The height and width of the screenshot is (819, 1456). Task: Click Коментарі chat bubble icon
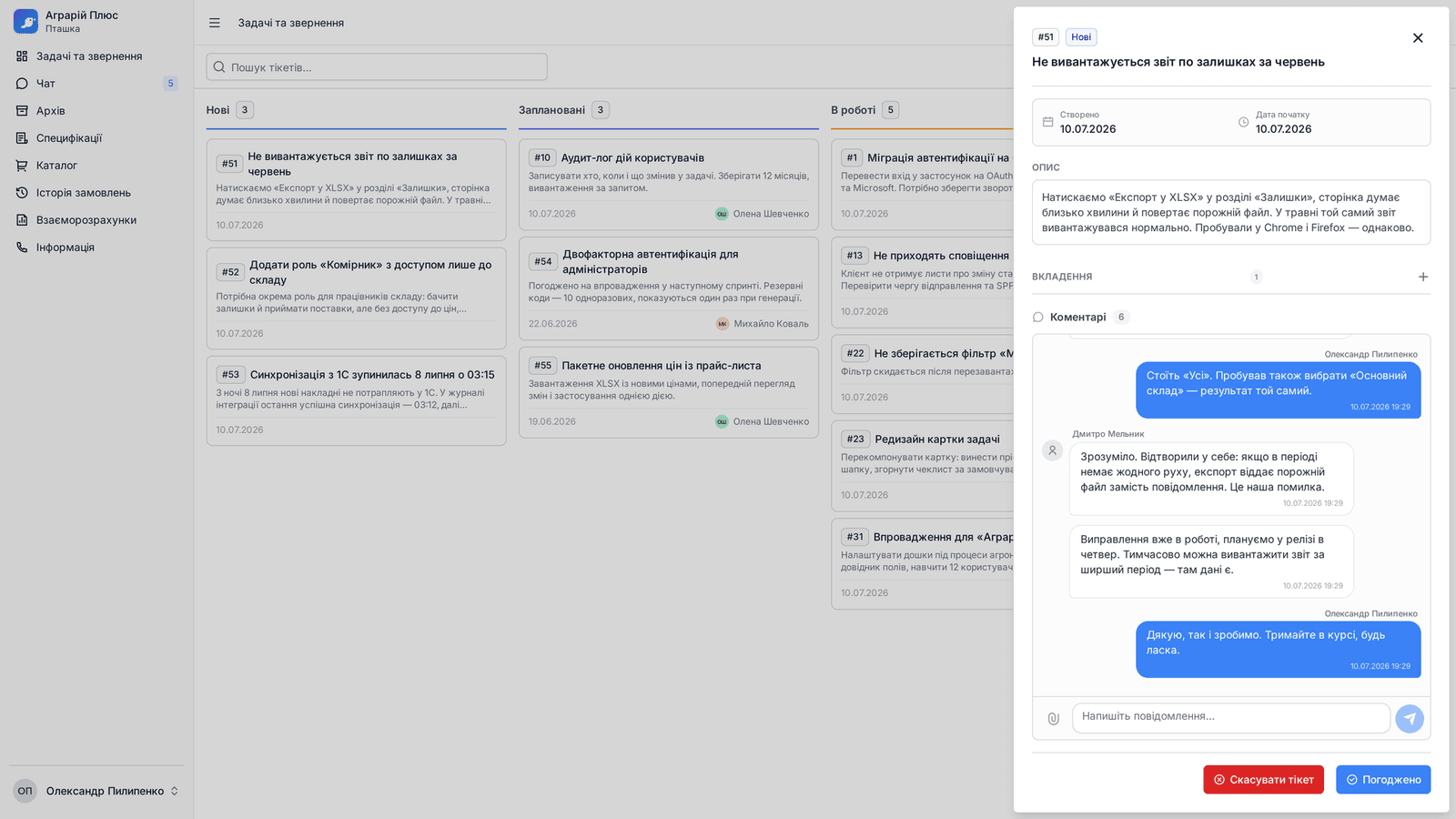coord(1038,318)
